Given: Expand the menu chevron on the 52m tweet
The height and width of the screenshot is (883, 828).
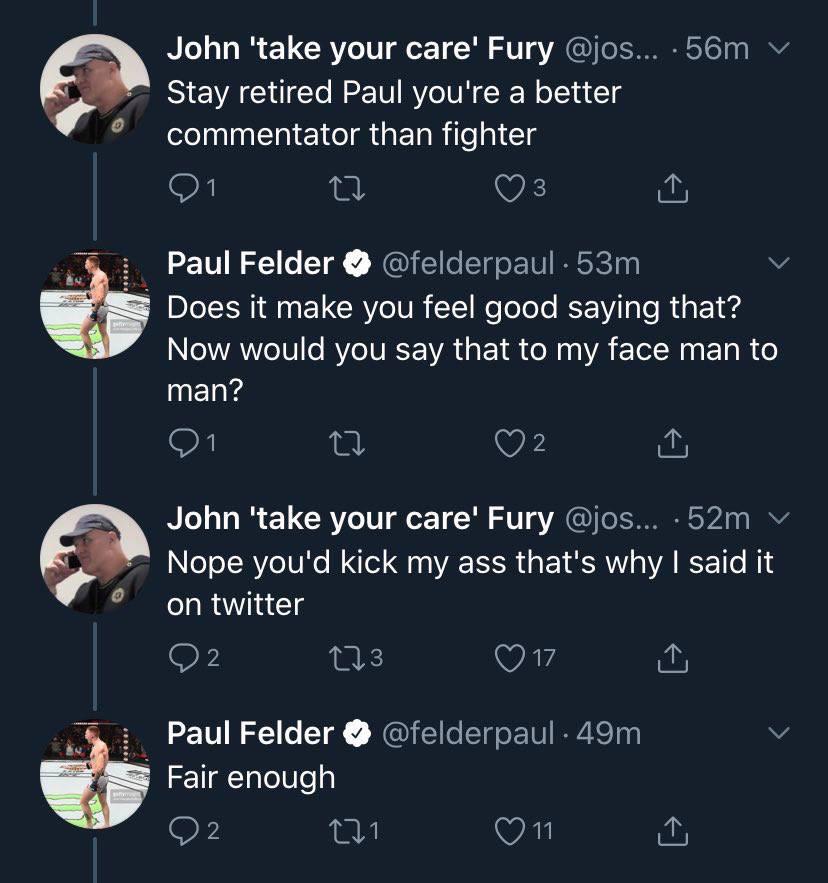Looking at the screenshot, I should (x=780, y=518).
